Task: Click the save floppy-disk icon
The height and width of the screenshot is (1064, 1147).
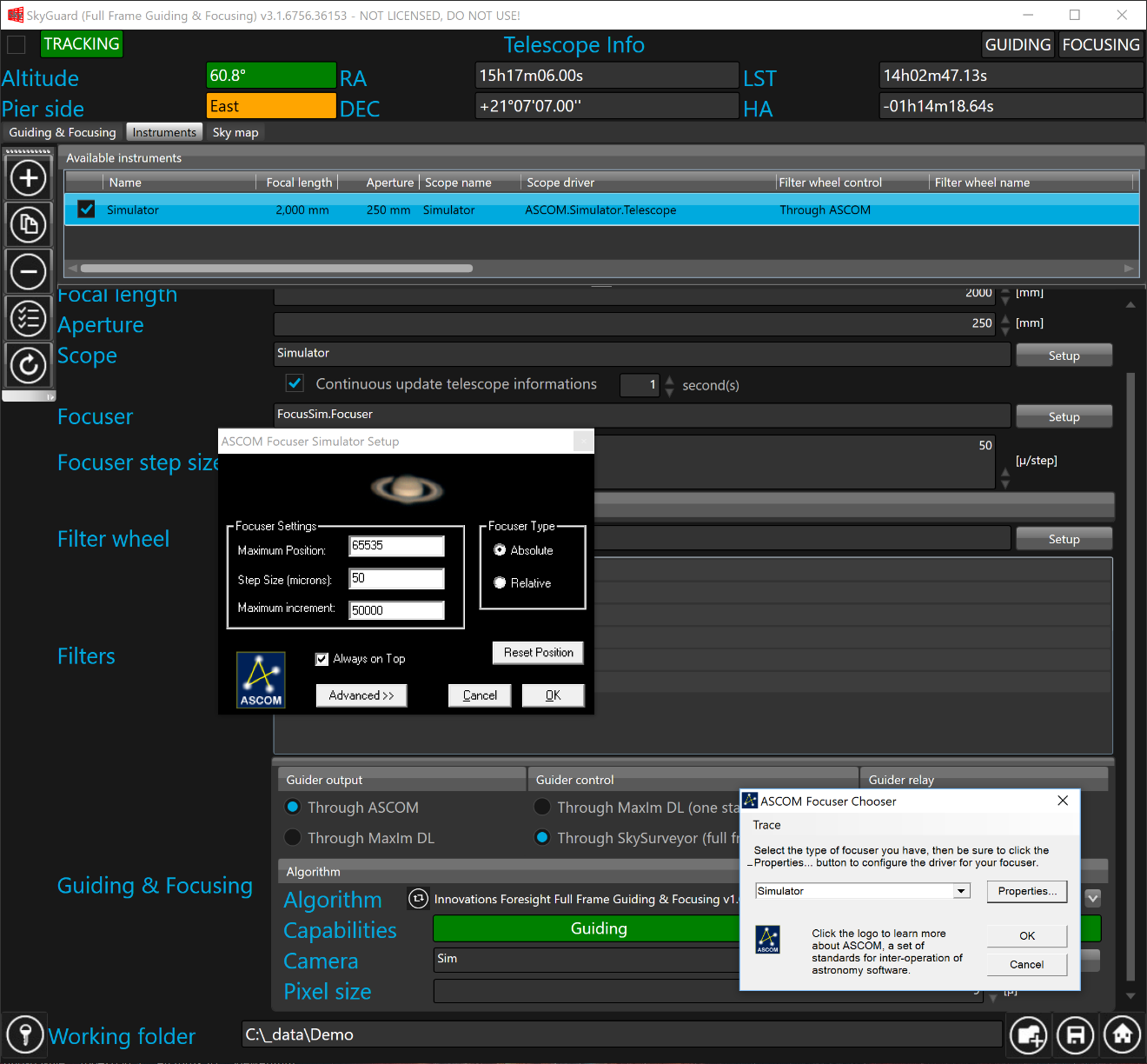Action: click(1076, 1034)
